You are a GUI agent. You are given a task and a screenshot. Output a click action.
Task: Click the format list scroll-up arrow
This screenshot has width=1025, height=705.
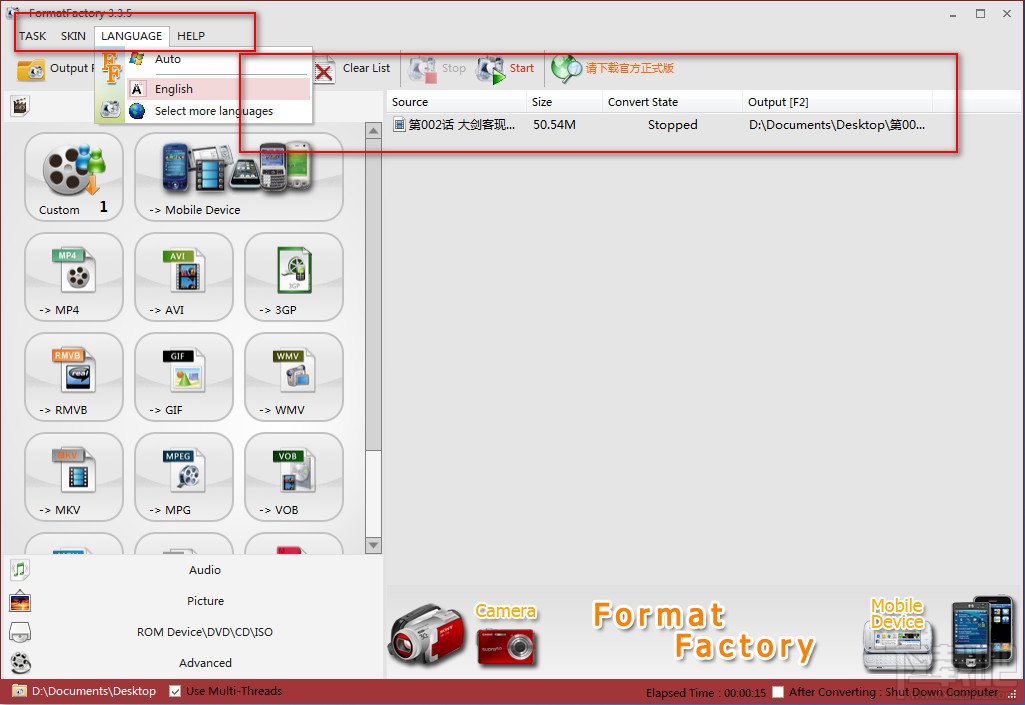(373, 131)
